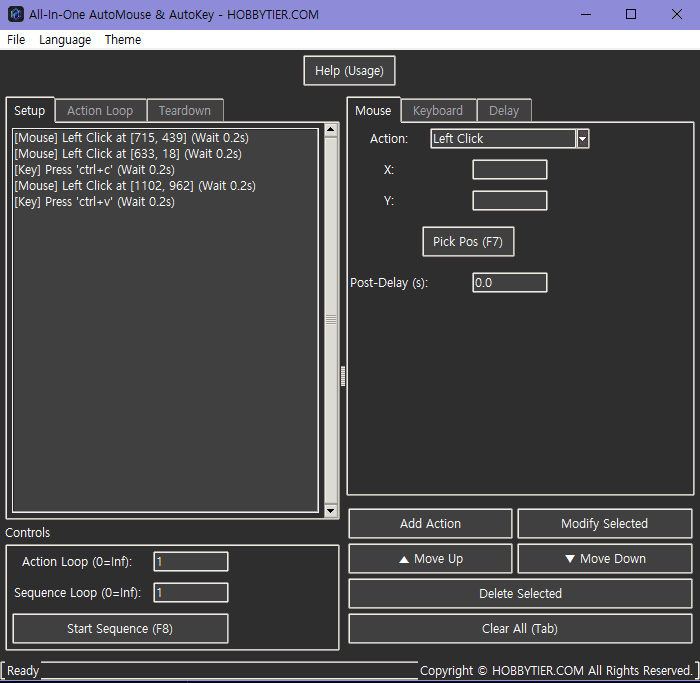Select the Delay tab
This screenshot has width=700, height=683.
504,110
